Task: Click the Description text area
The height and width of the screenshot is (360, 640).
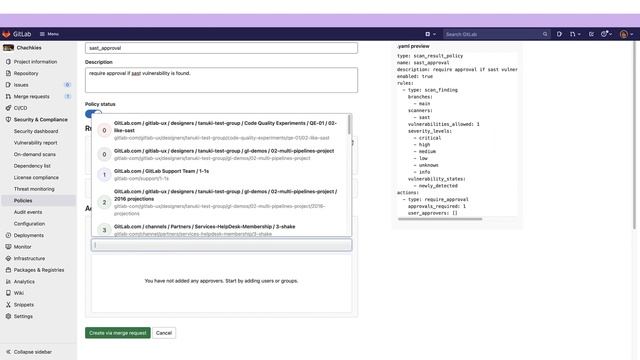Action: [x=221, y=80]
